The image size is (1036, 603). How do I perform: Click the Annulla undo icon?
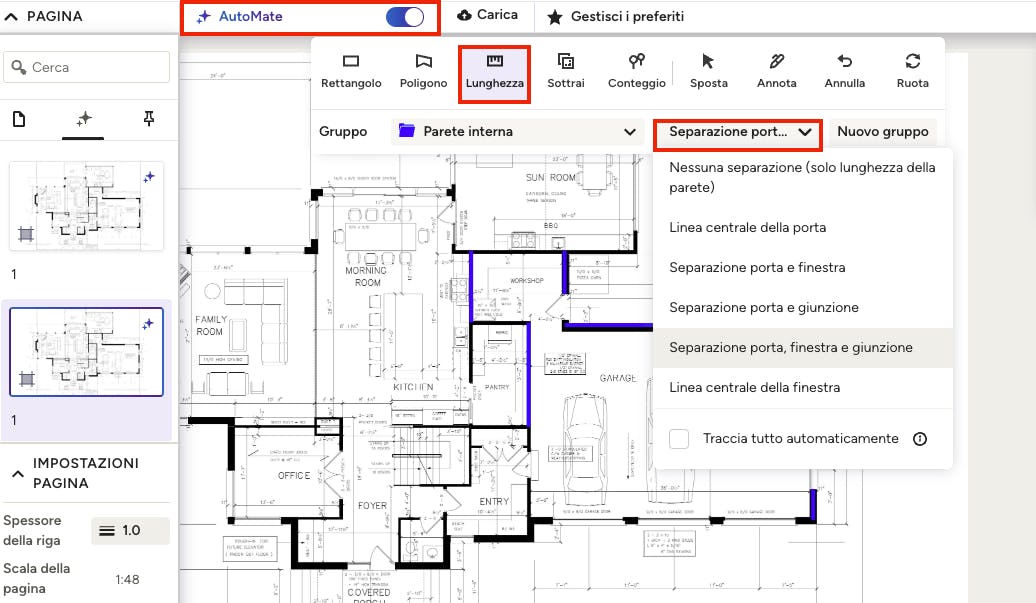click(844, 61)
